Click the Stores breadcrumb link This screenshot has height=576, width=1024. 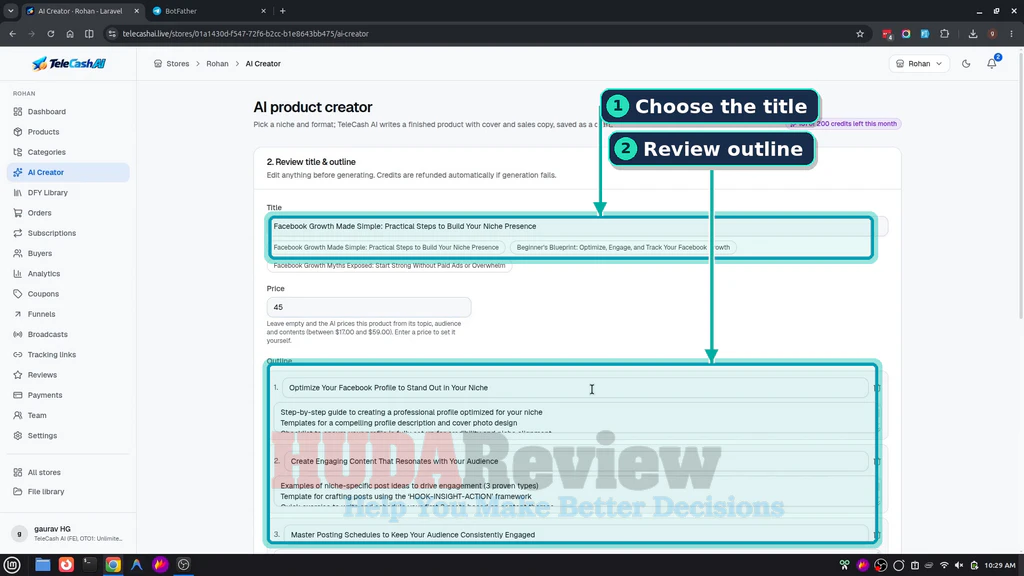177,64
